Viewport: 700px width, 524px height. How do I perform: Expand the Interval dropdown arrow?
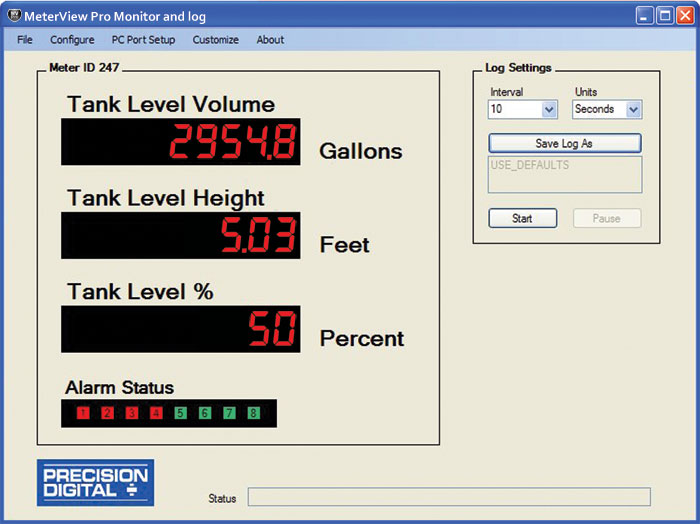(x=549, y=109)
